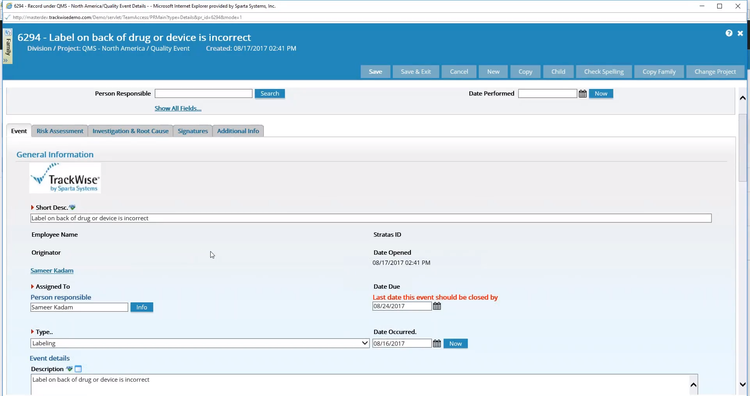Image resolution: width=750 pixels, height=396 pixels.
Task: Click the record title 6294 header text
Action: (x=134, y=37)
